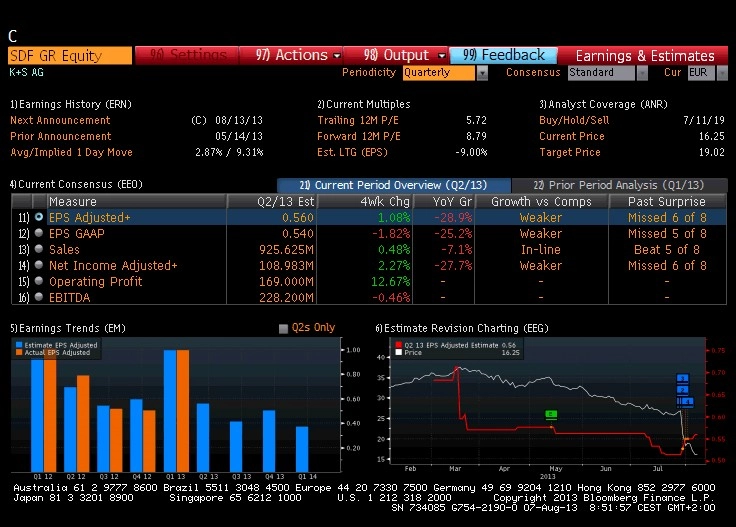Select the EPS GAAP radio button
Viewport: 736px width, 527px height.
tap(39, 233)
